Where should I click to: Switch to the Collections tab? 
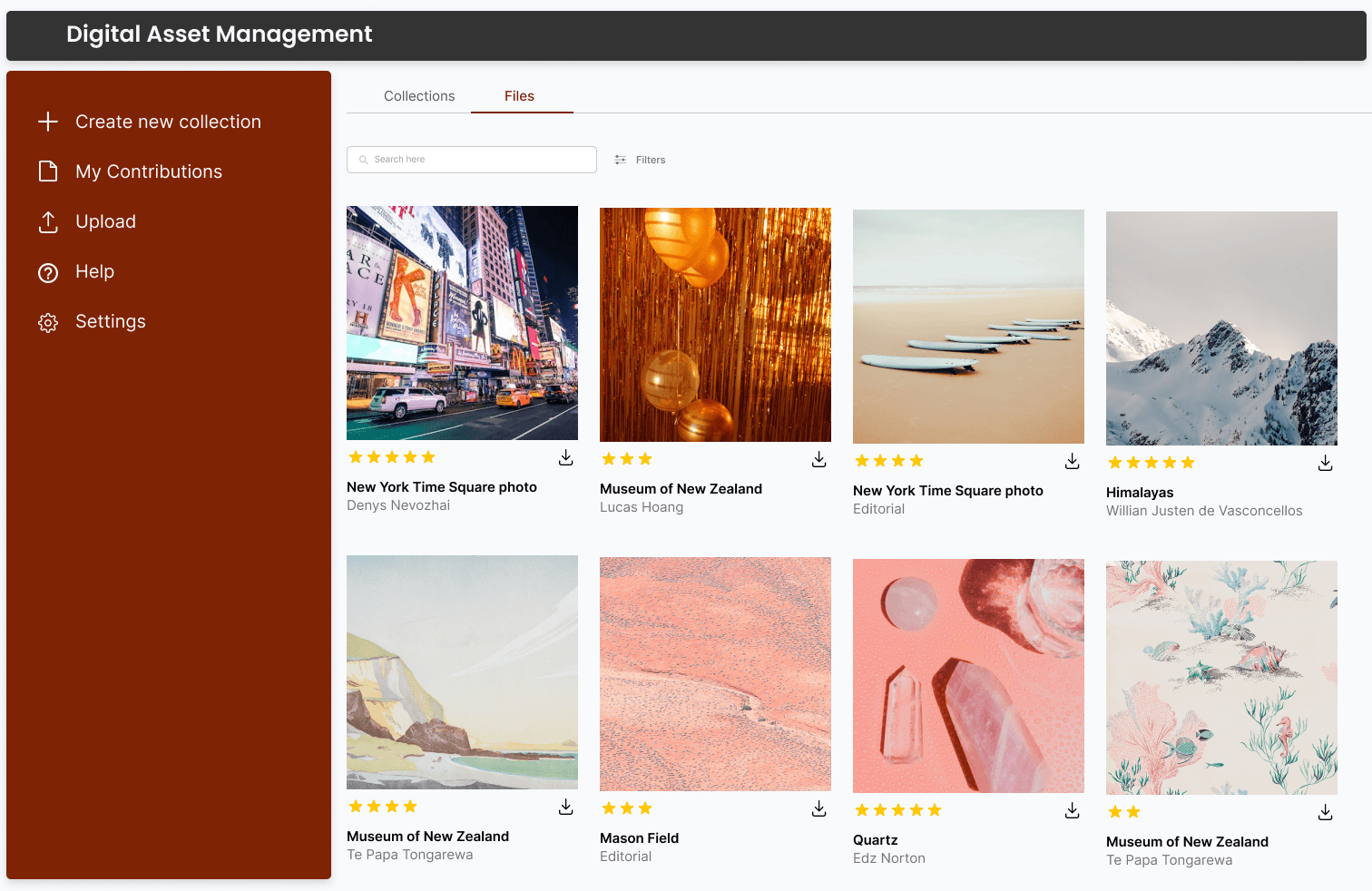[418, 95]
